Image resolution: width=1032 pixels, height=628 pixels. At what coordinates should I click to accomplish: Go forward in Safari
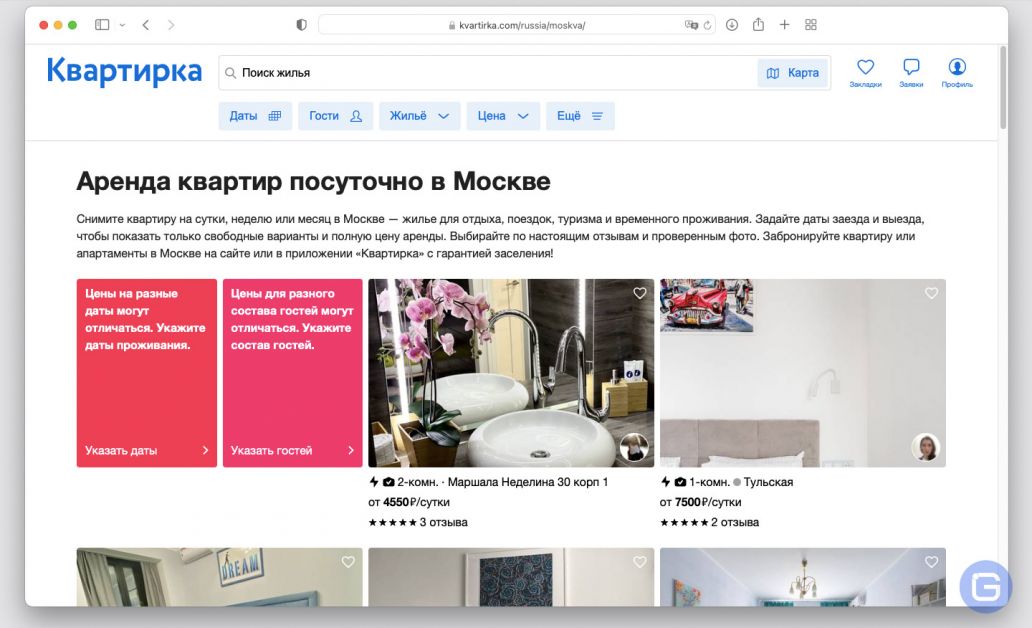coord(171,25)
